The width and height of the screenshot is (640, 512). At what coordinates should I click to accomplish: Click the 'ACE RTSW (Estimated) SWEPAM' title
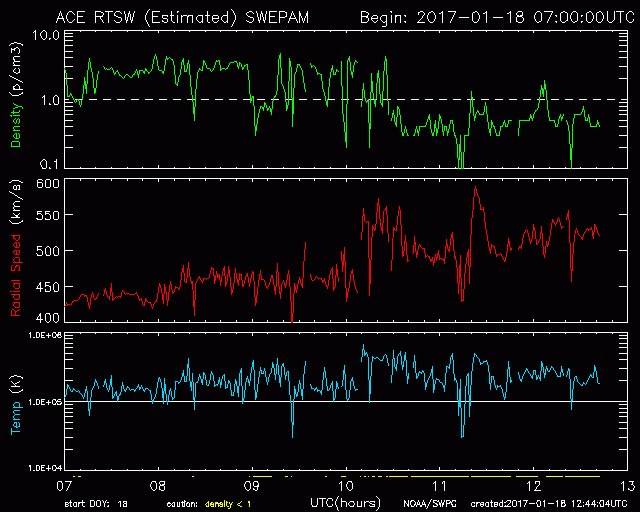pyautogui.click(x=182, y=18)
